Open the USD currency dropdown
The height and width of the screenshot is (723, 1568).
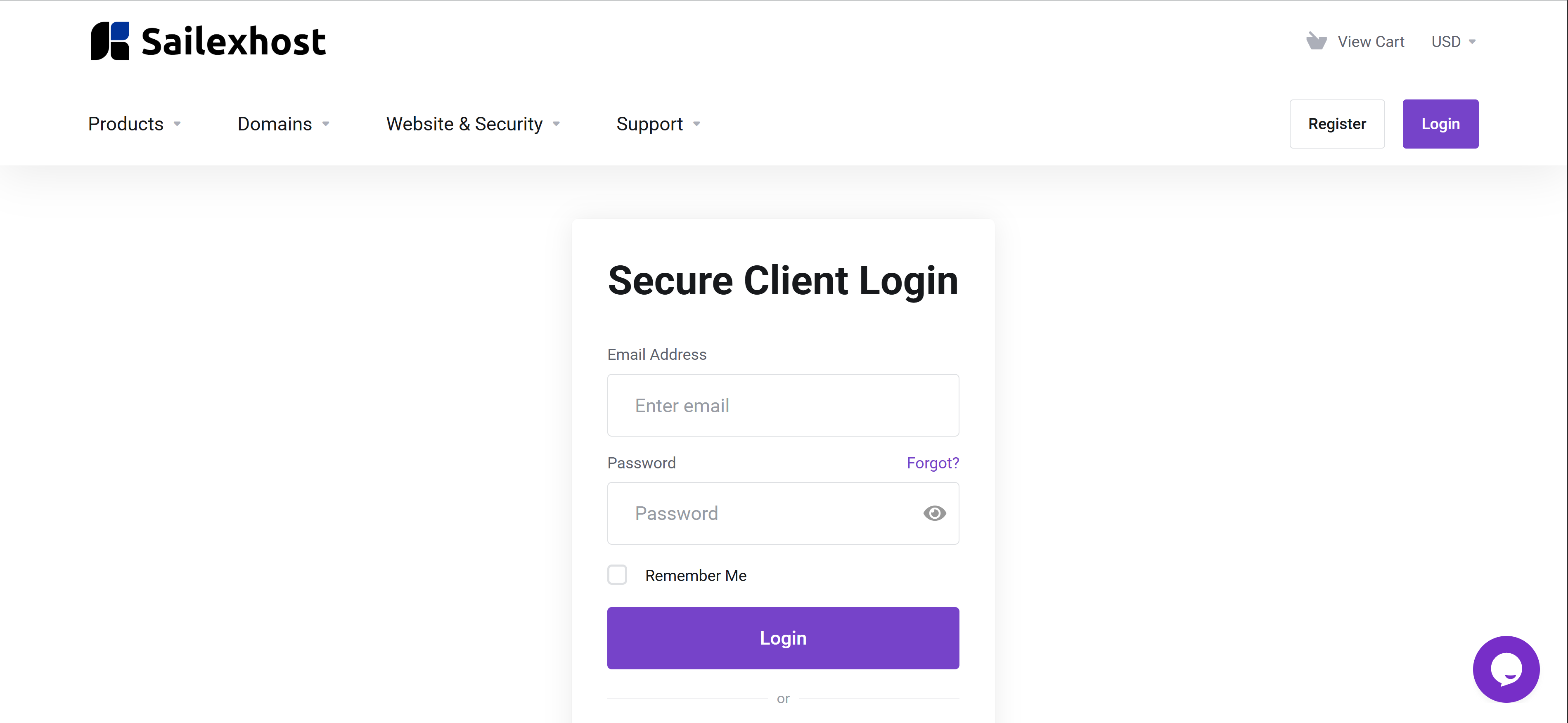[x=1453, y=41]
